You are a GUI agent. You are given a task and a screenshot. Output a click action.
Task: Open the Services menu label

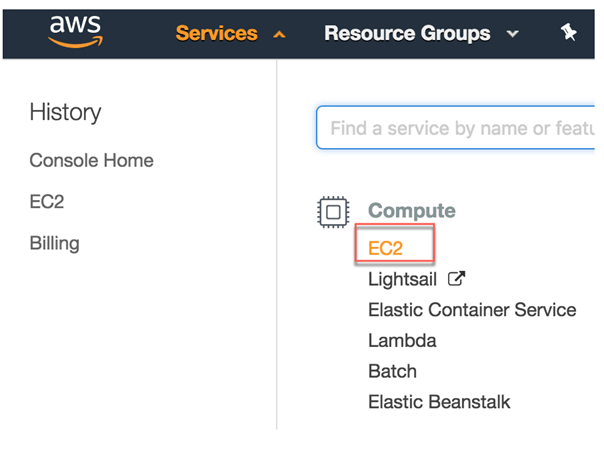tap(216, 33)
